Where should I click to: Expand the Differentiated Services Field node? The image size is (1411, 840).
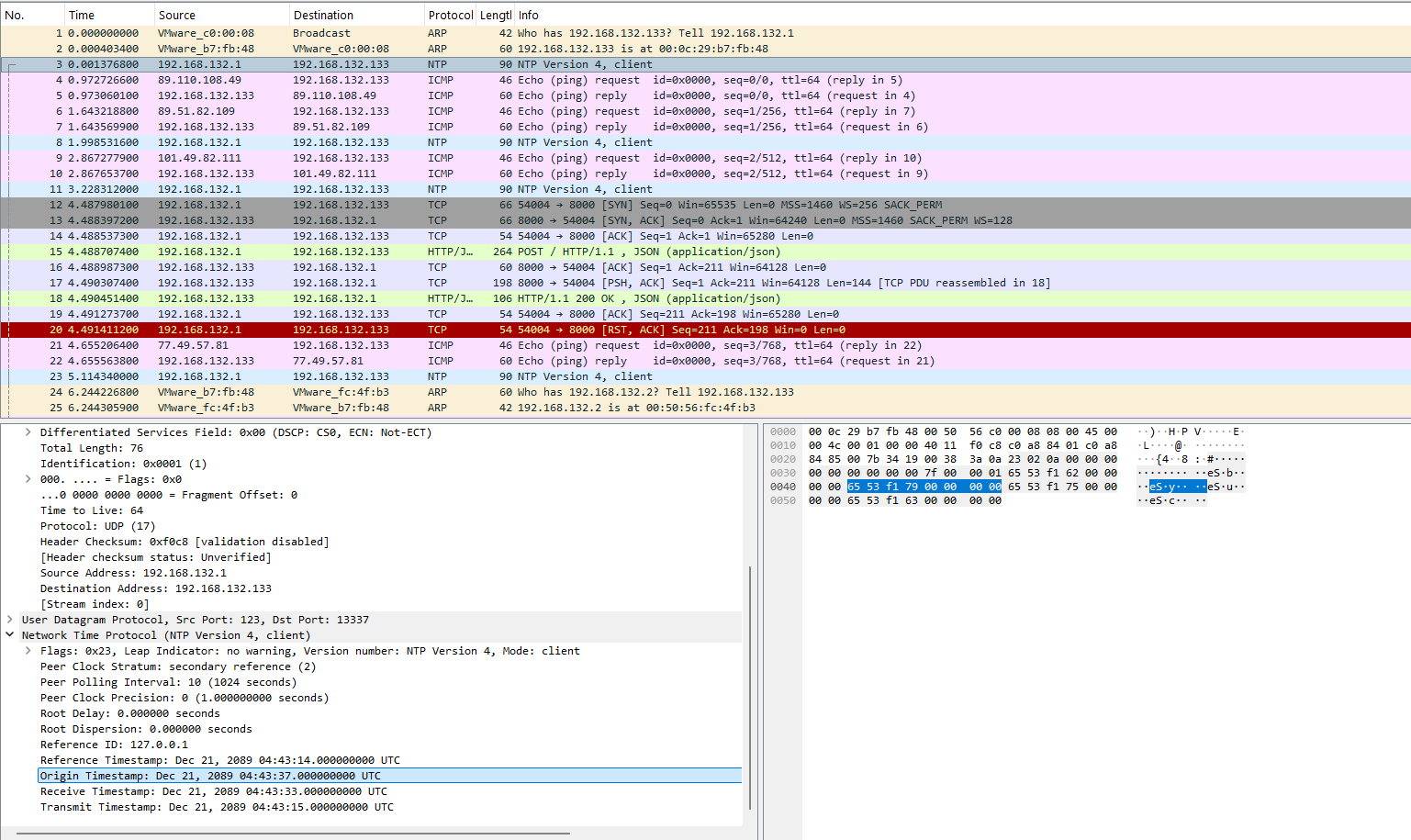[28, 432]
